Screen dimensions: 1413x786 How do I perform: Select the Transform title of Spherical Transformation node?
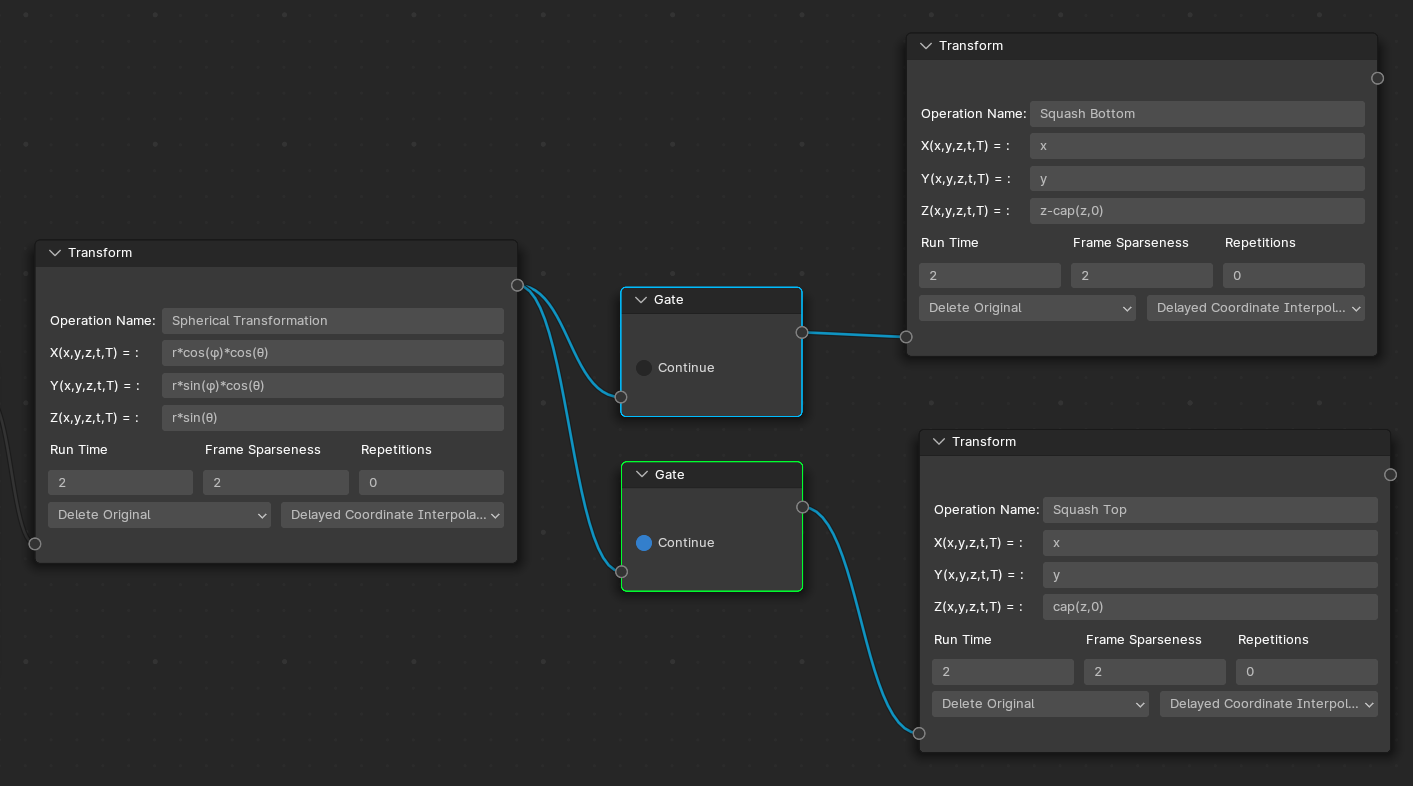coord(100,253)
